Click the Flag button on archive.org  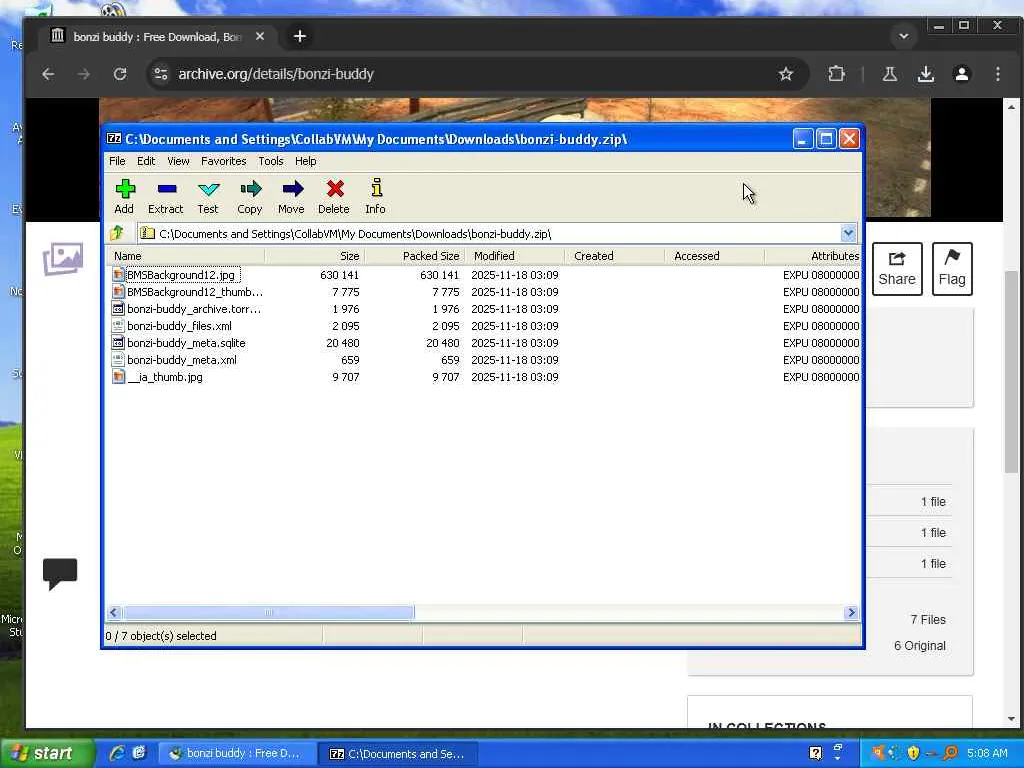coord(952,269)
